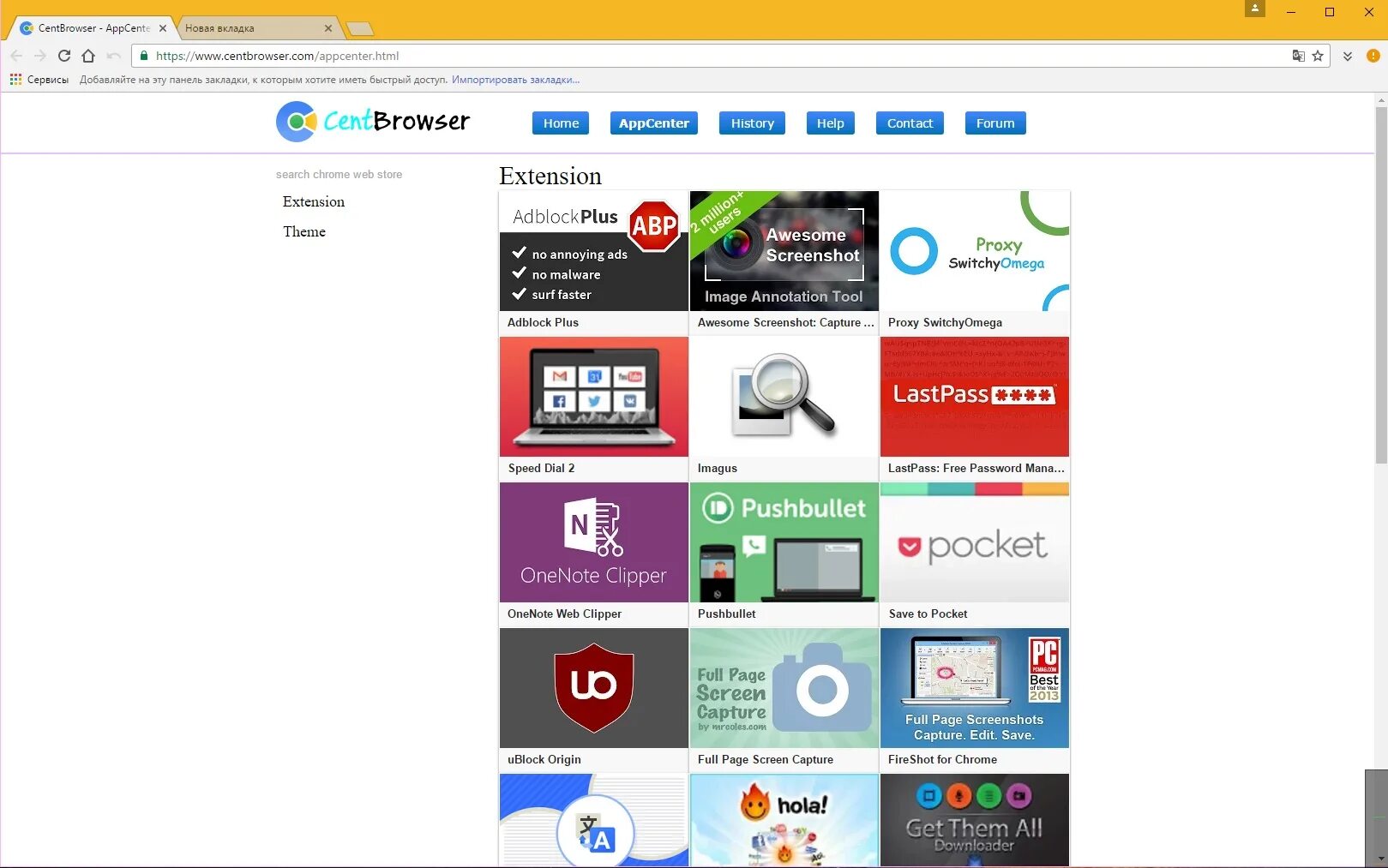Image resolution: width=1388 pixels, height=868 pixels.
Task: Open the uBlock Origin shield thumbnail
Action: 594,688
